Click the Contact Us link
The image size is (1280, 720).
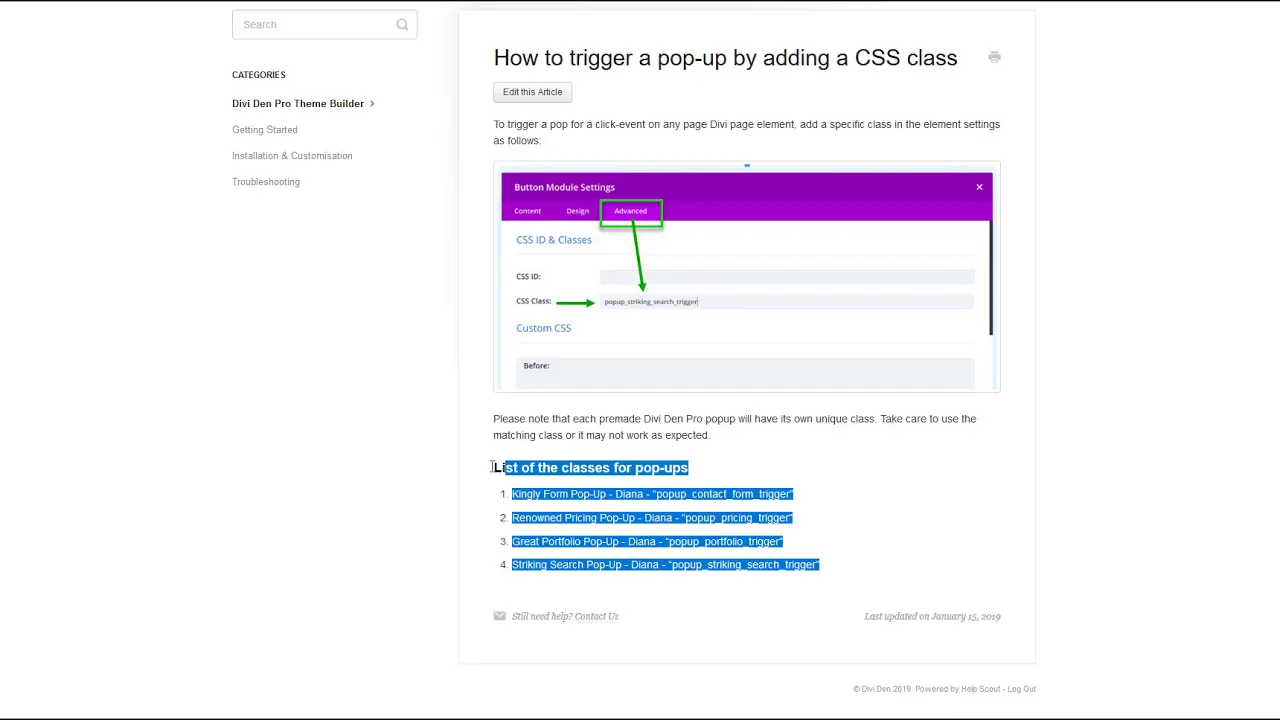click(597, 616)
